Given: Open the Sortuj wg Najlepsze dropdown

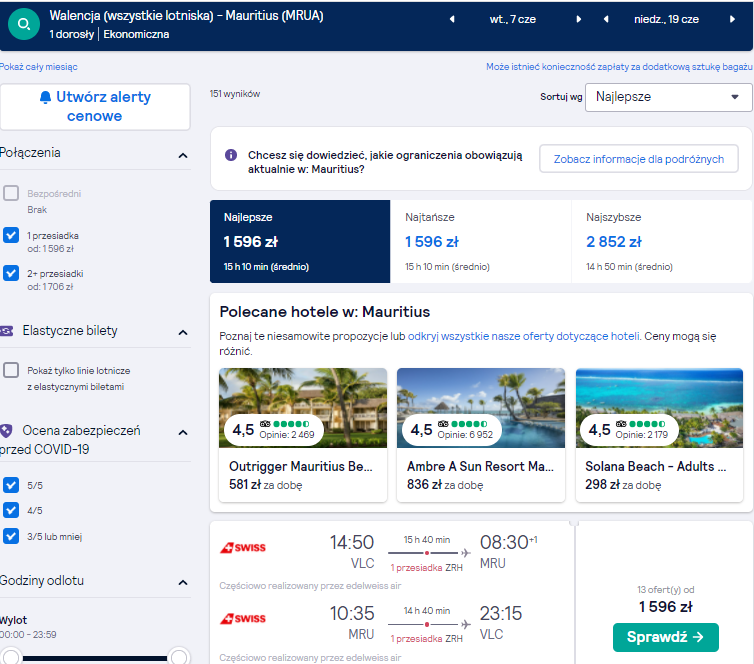Looking at the screenshot, I should tap(668, 97).
